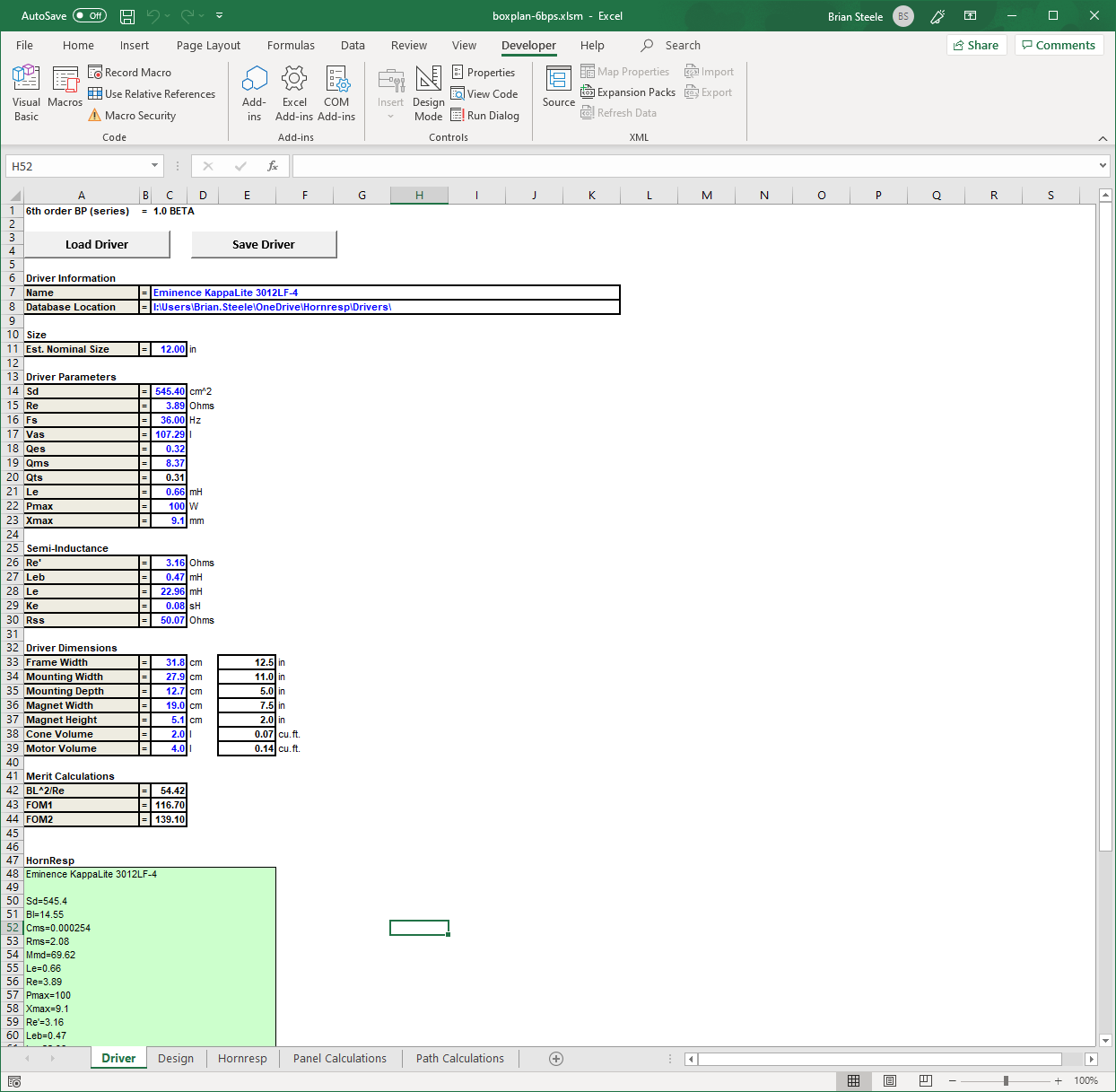Click the Save Driver button
The height and width of the screenshot is (1092, 1116).
tap(264, 244)
